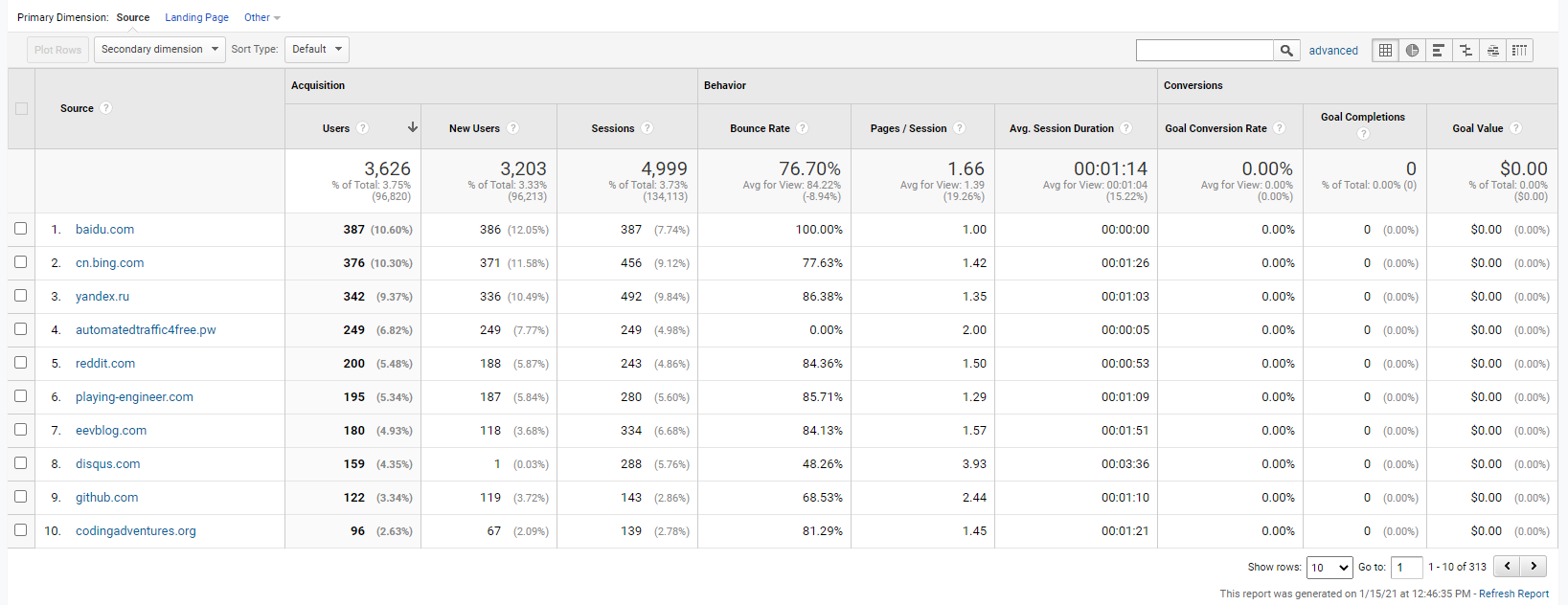Tick the checkbox for baidu.com row
The height and width of the screenshot is (605, 1568).
click(21, 229)
